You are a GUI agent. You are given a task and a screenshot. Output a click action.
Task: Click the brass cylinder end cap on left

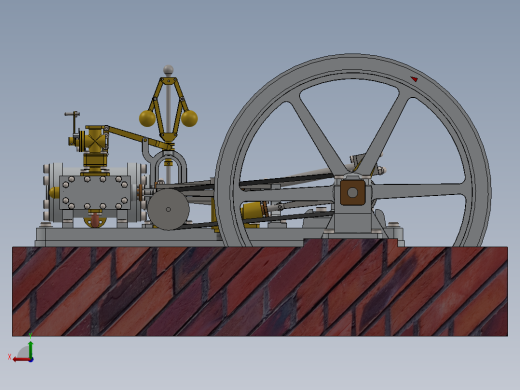(x=54, y=192)
